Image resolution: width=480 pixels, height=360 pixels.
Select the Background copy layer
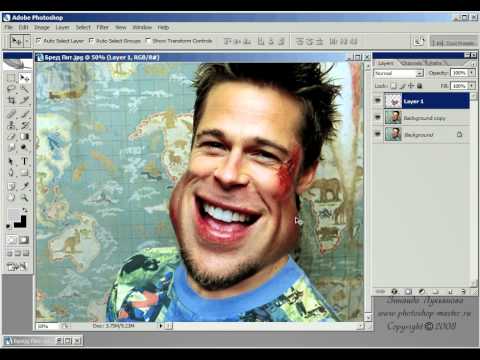pos(421,117)
